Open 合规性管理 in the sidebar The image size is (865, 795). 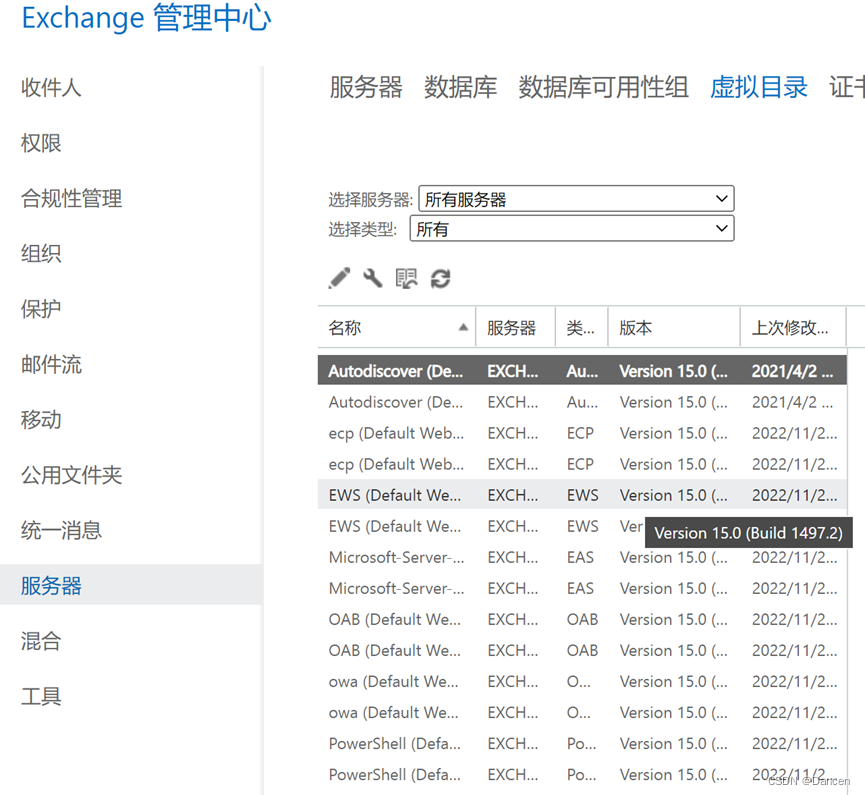pos(71,198)
